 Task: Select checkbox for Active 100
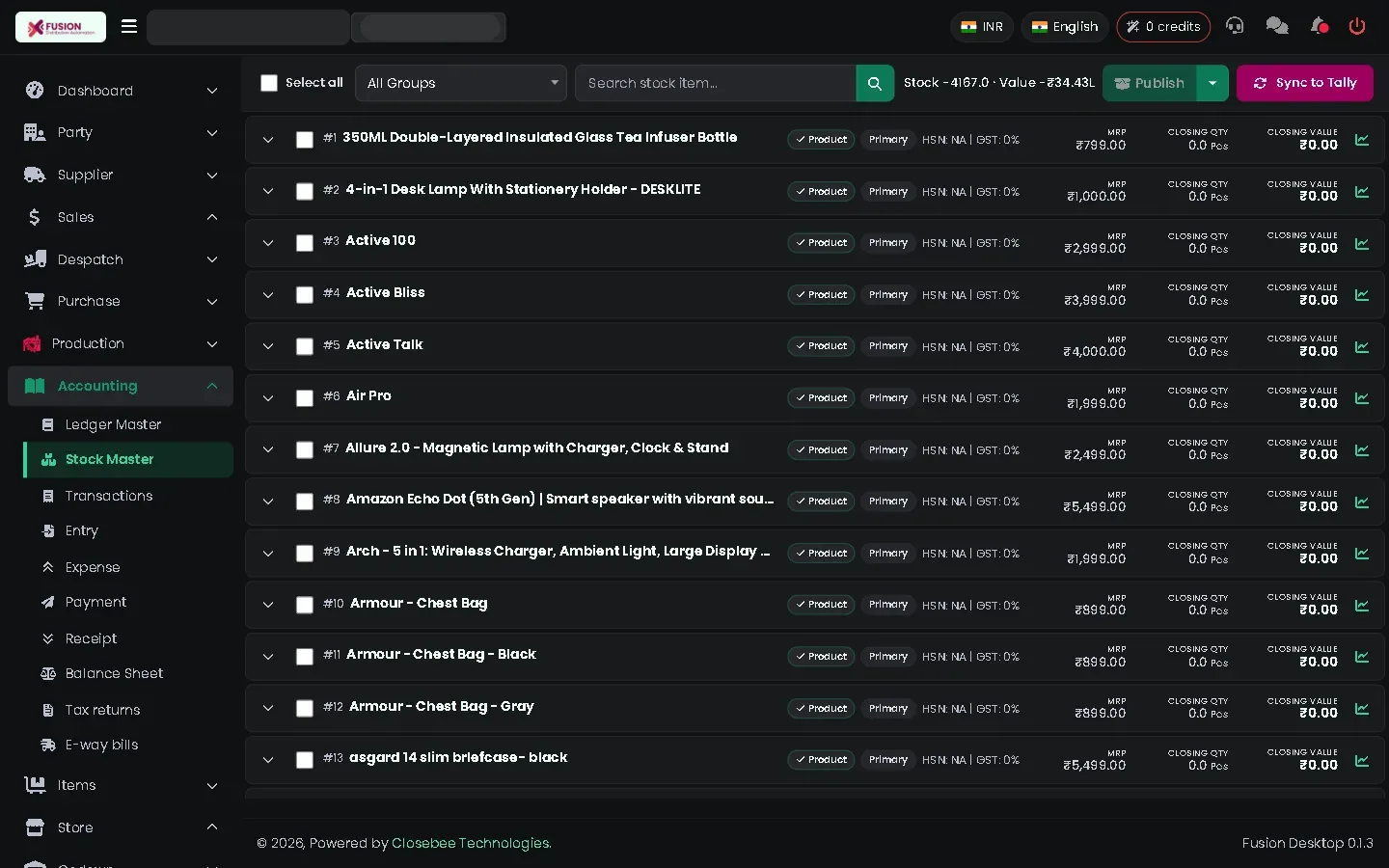305,243
